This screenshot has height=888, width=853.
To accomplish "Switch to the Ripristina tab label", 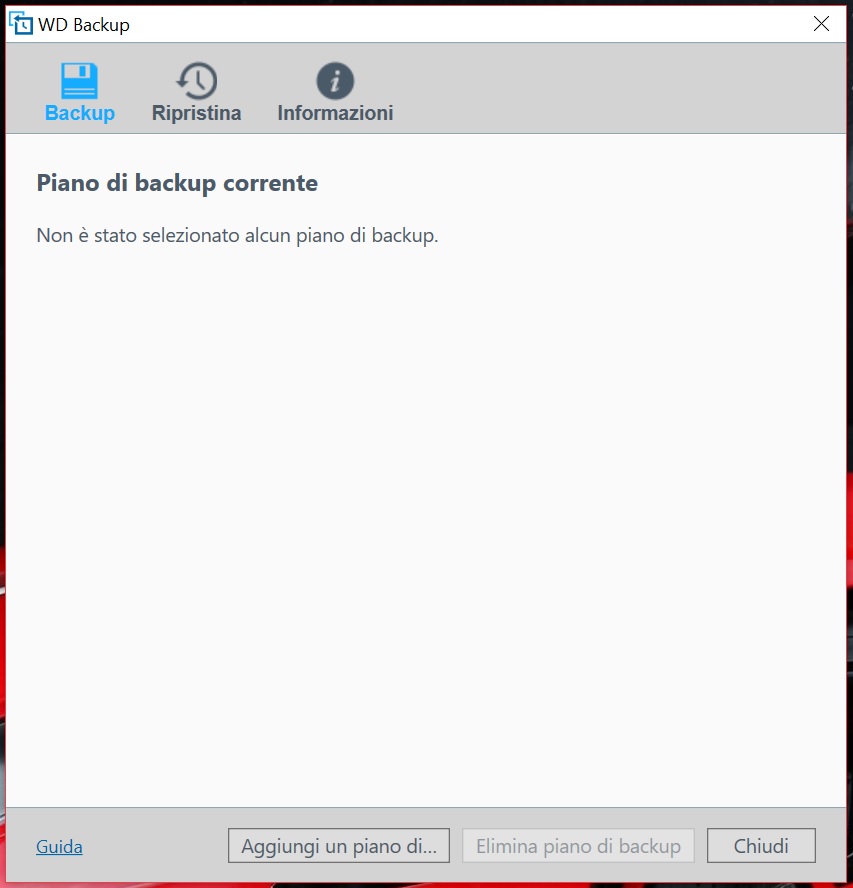I will [x=197, y=113].
